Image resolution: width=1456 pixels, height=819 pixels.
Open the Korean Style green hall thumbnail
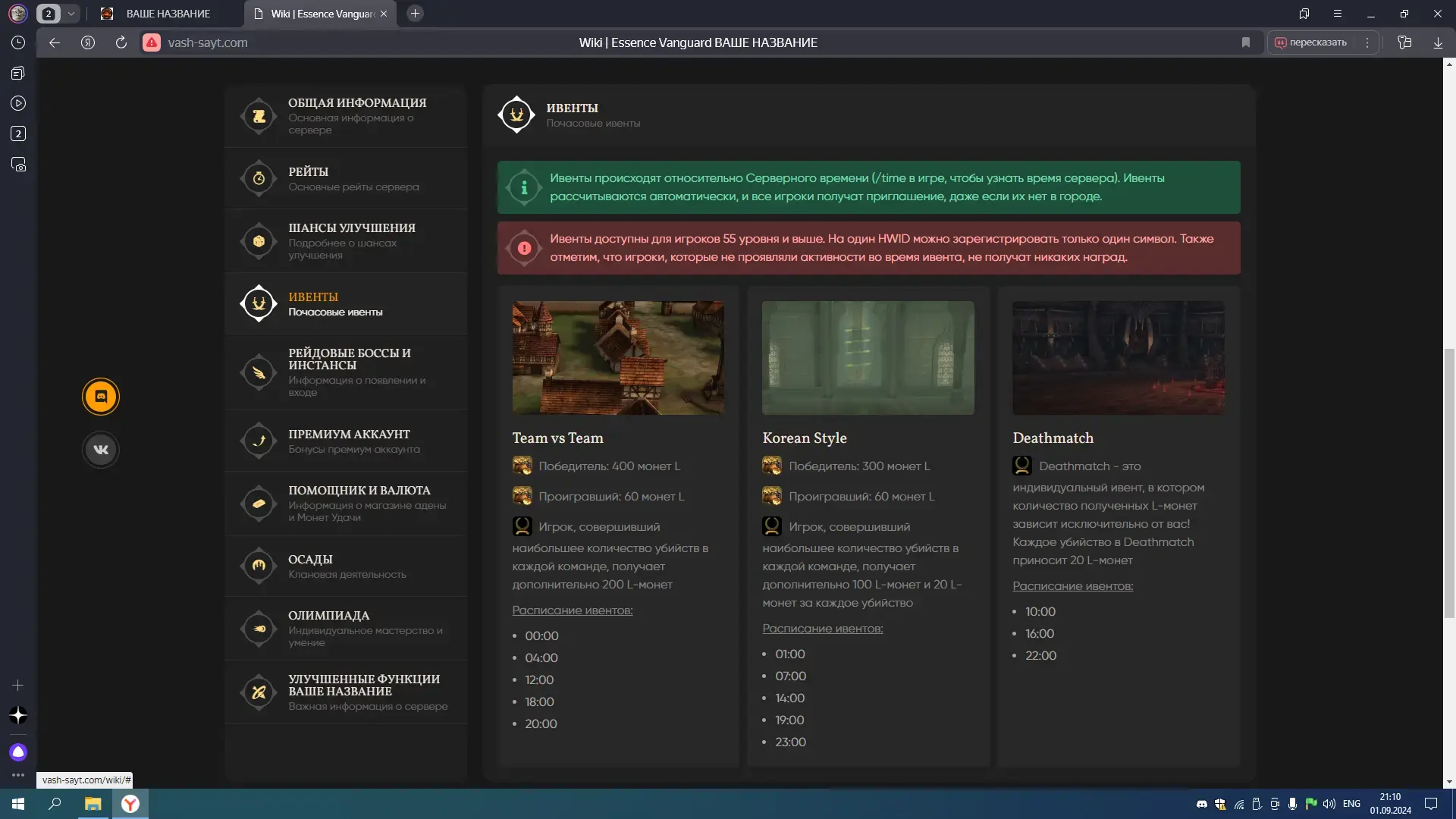(x=868, y=358)
